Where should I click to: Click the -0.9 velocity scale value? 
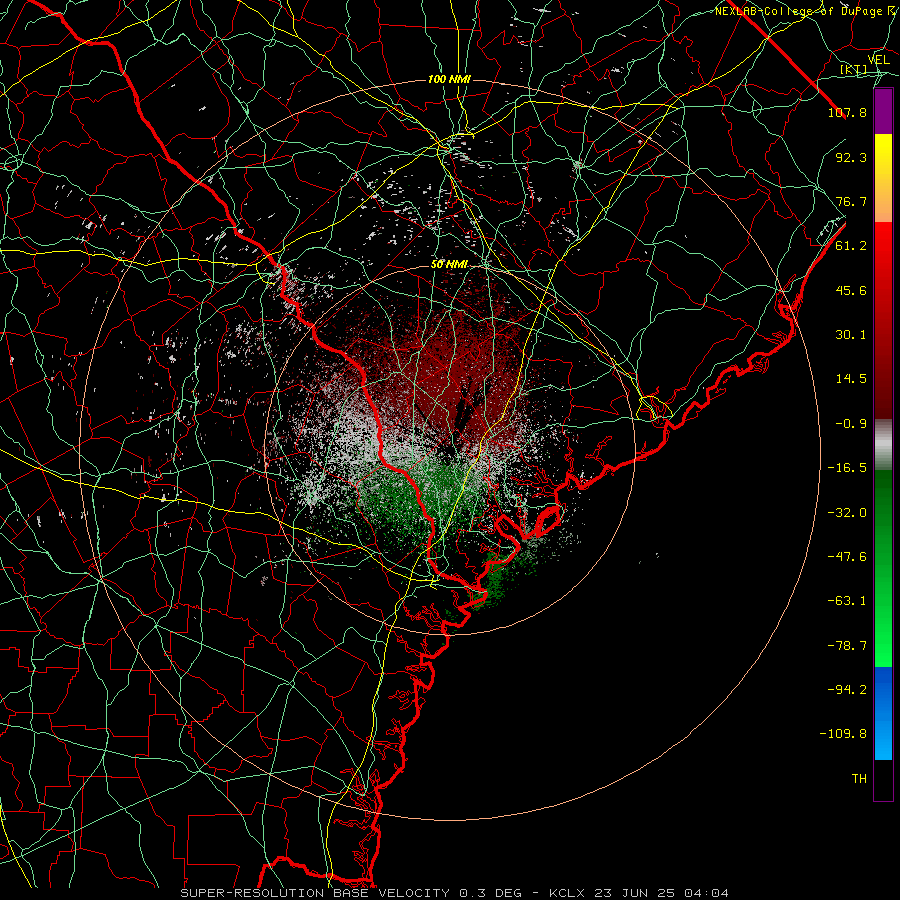[x=851, y=424]
